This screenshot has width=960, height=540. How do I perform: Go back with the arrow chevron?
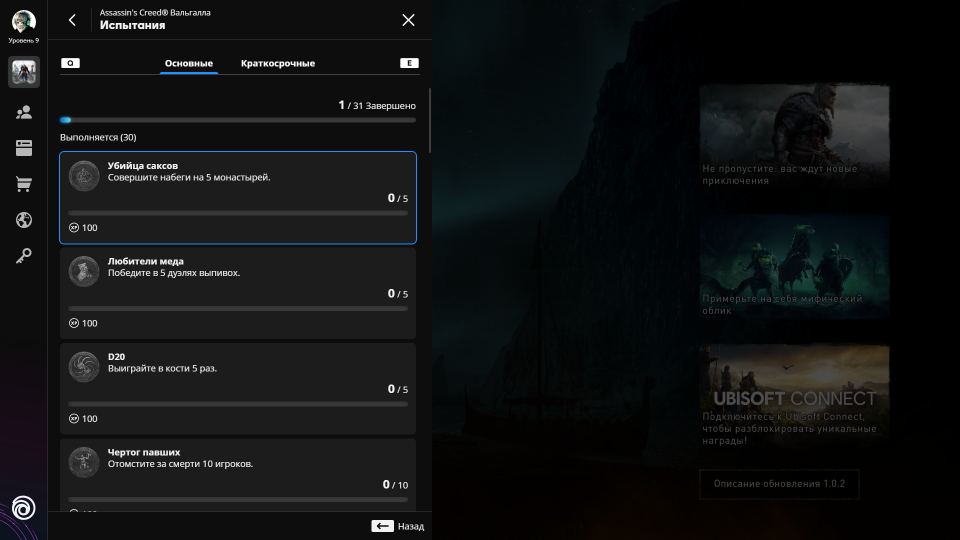point(72,20)
